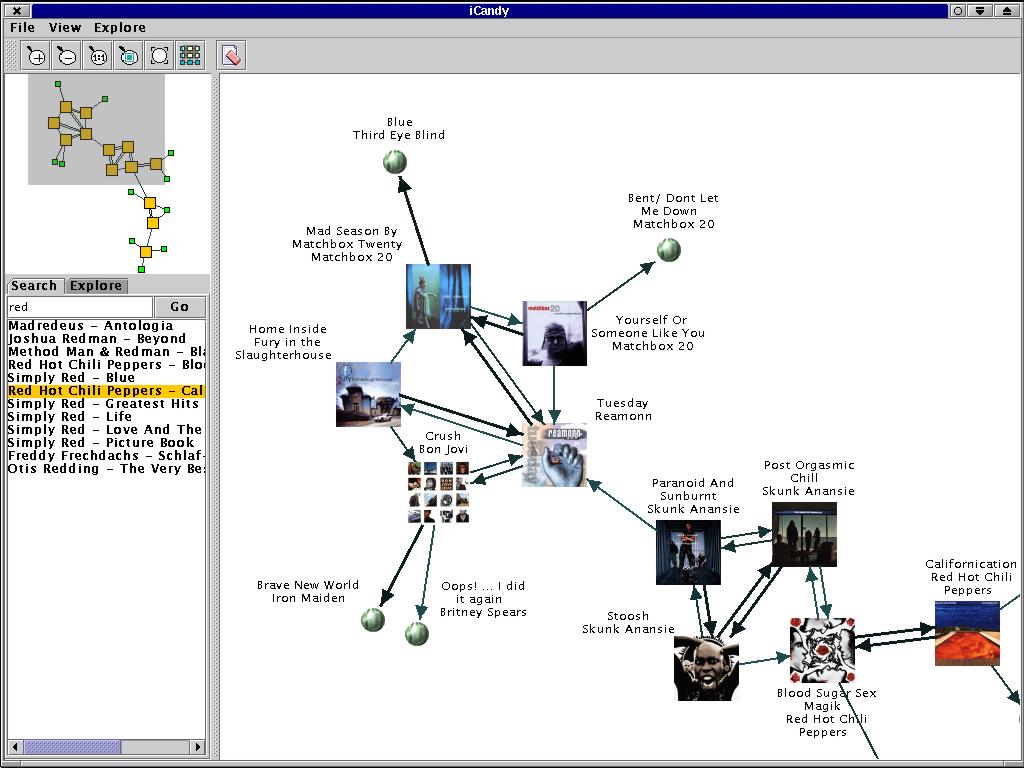The image size is (1024, 768).
Task: Click the search text field containing 'red'
Action: click(x=79, y=307)
